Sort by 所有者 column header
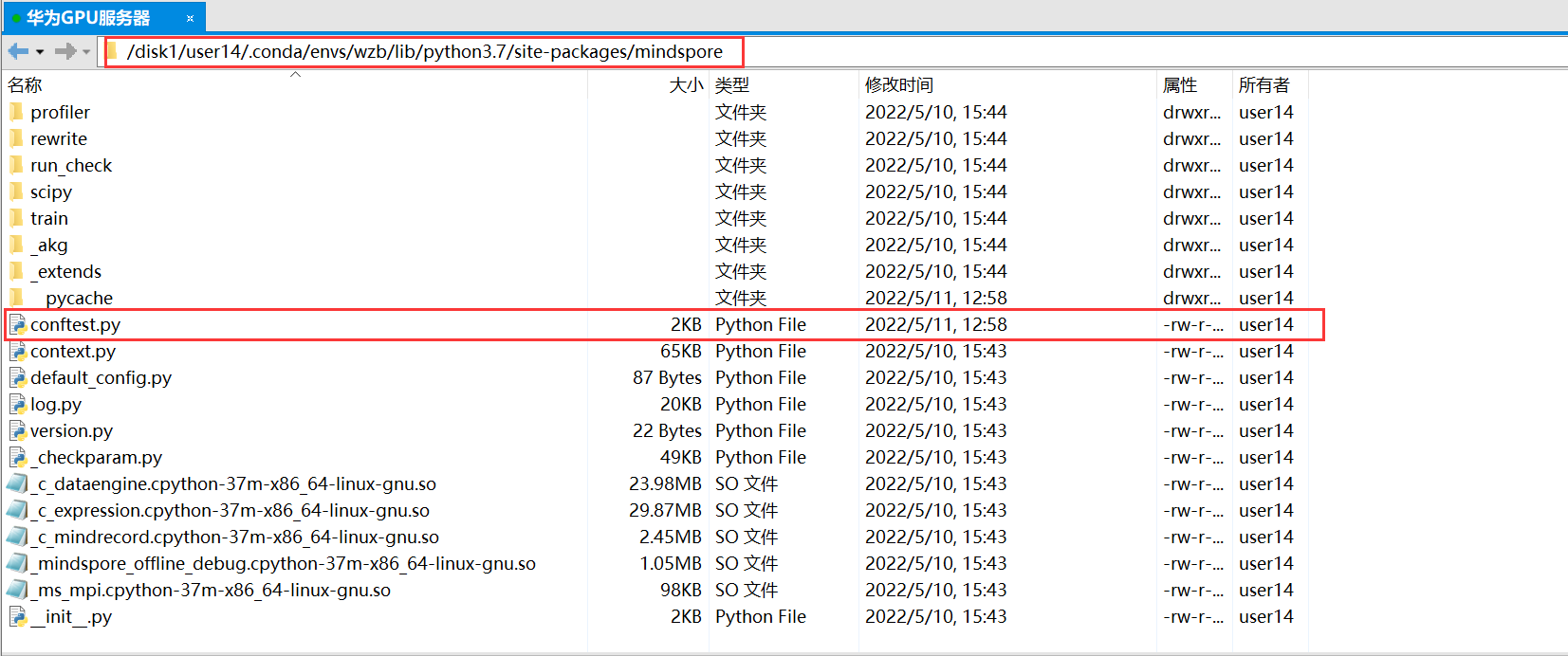 1264,85
